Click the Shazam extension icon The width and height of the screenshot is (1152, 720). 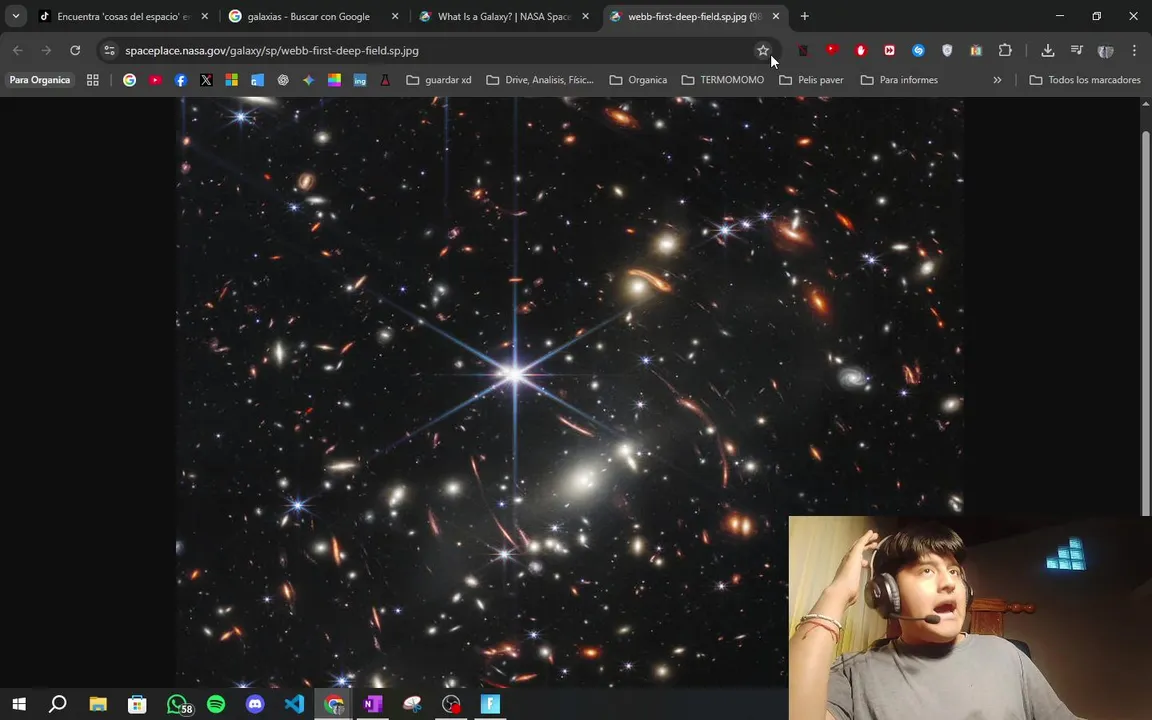(x=918, y=51)
